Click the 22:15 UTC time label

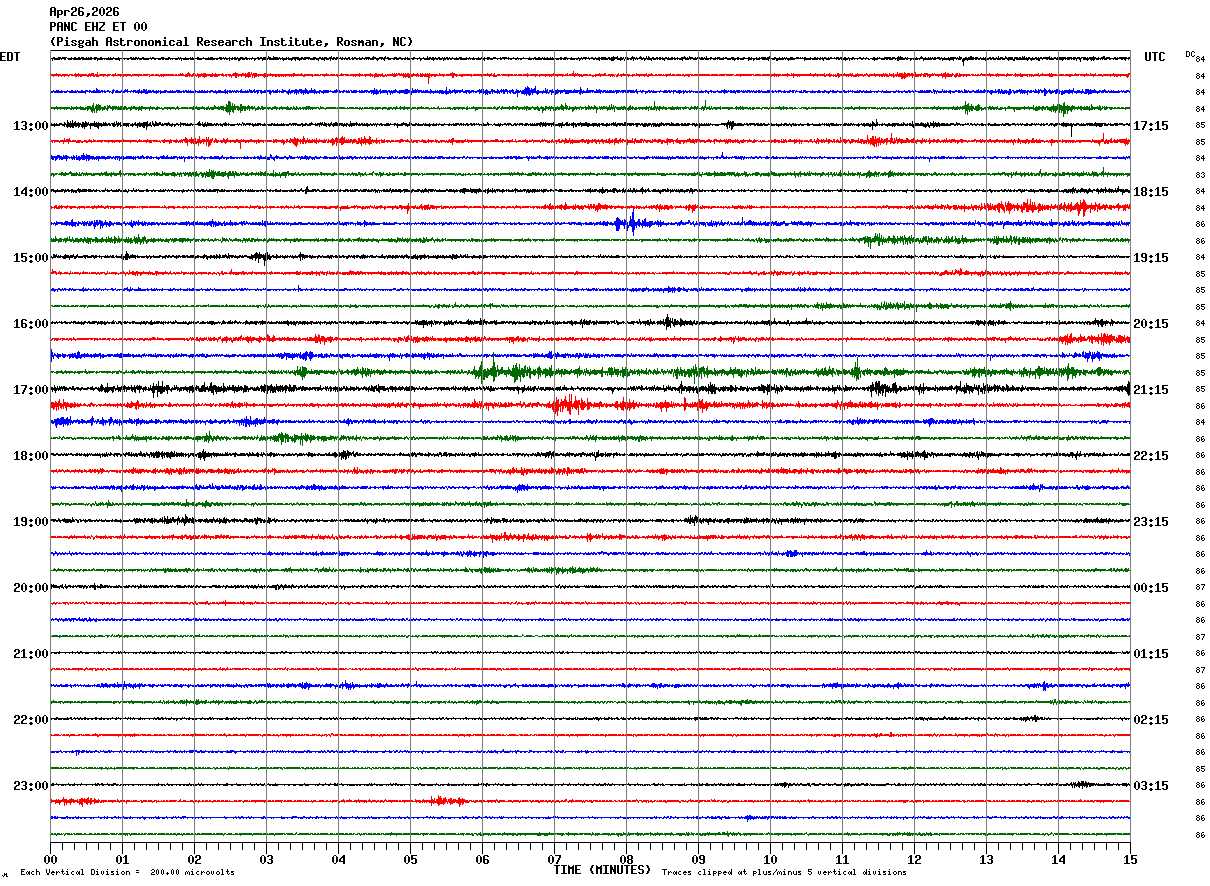pyautogui.click(x=1151, y=456)
